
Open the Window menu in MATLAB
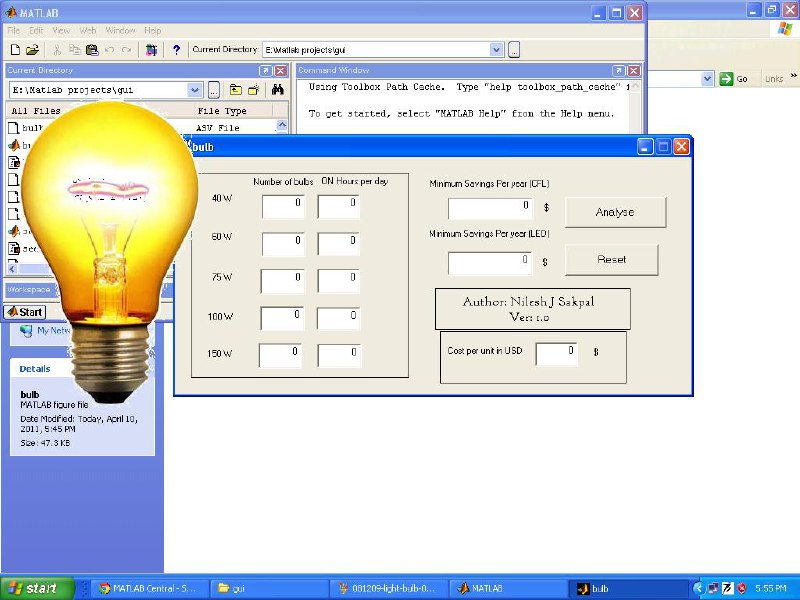point(120,31)
